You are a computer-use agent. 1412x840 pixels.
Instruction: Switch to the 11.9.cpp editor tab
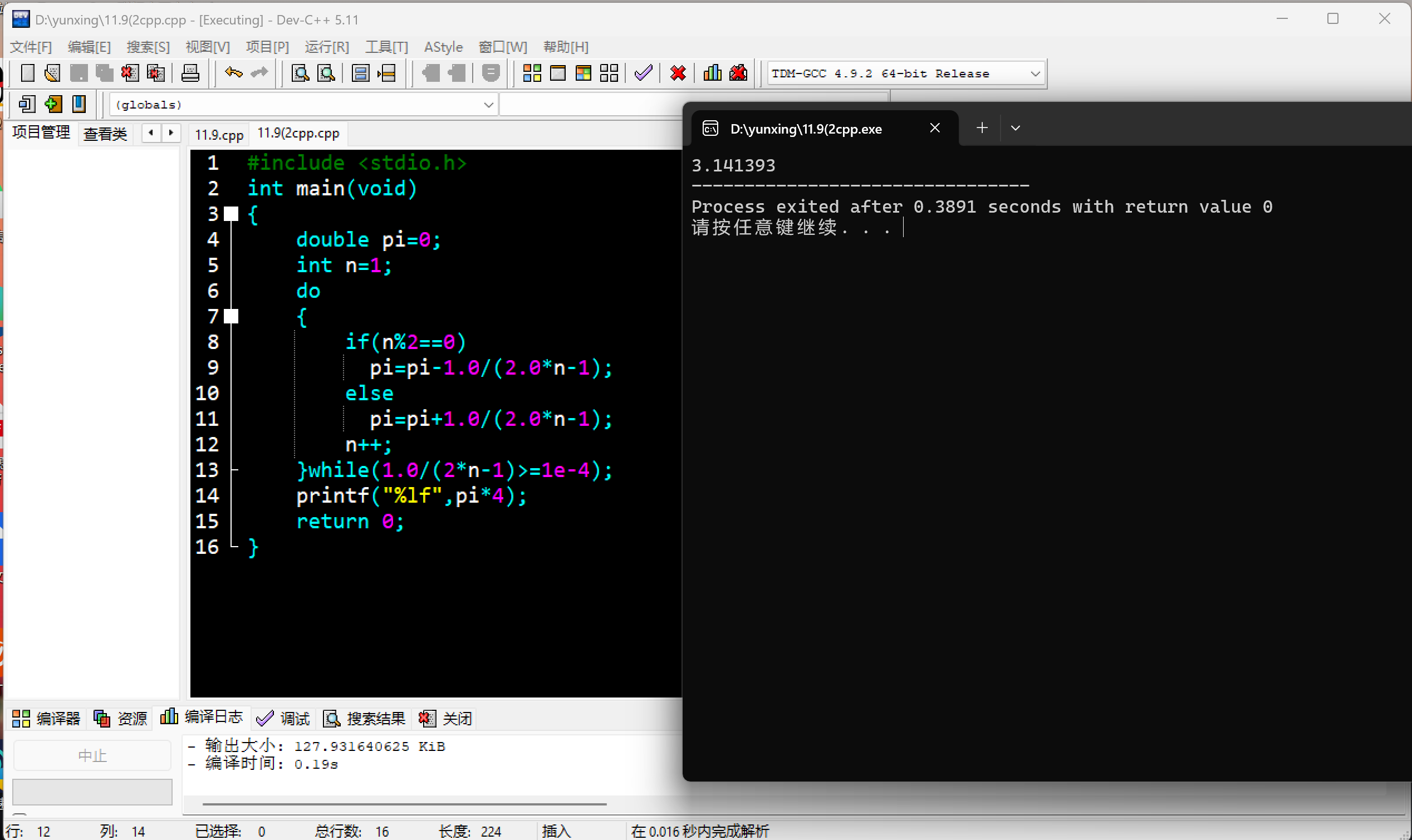click(x=219, y=135)
